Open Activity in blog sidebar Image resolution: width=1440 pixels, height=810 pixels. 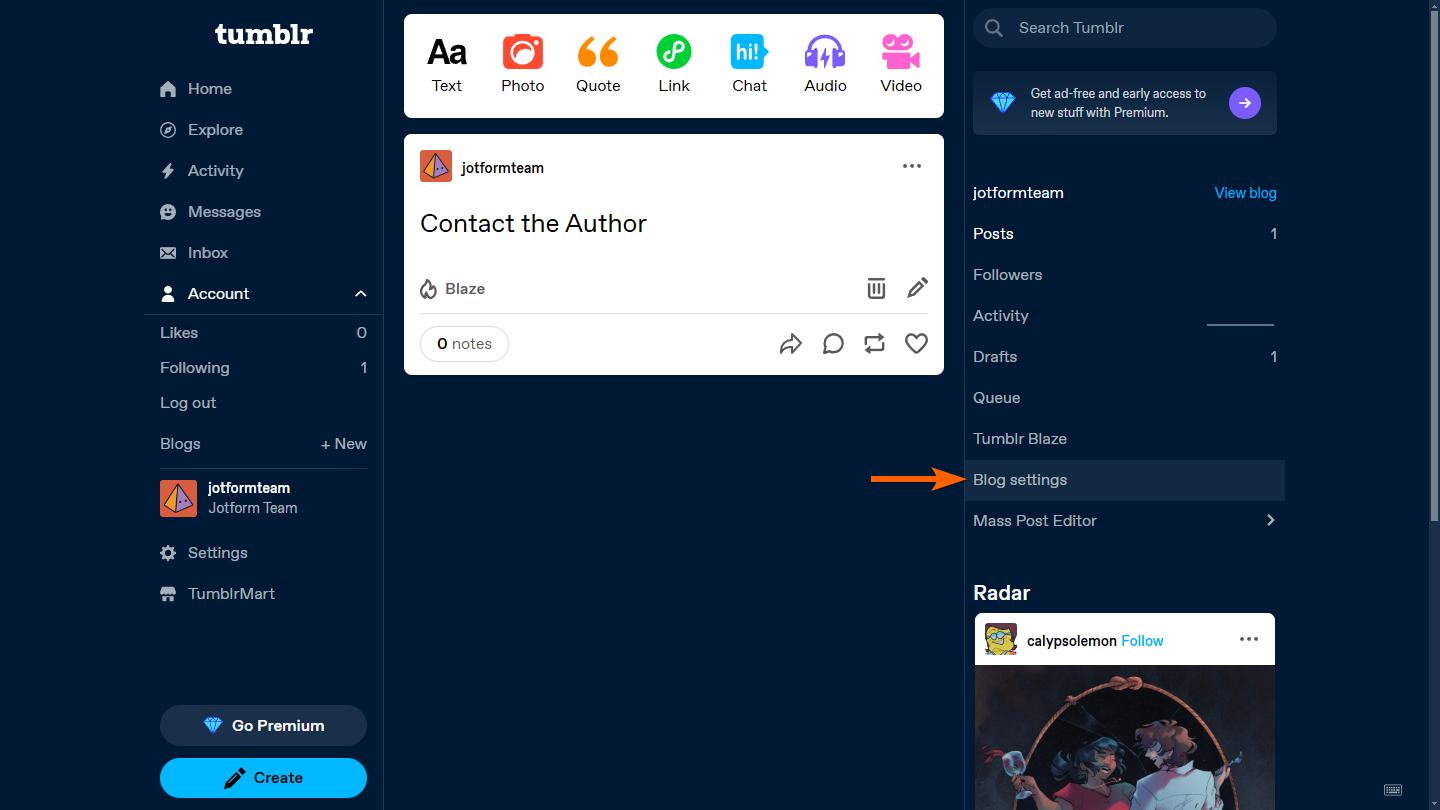1125,316
